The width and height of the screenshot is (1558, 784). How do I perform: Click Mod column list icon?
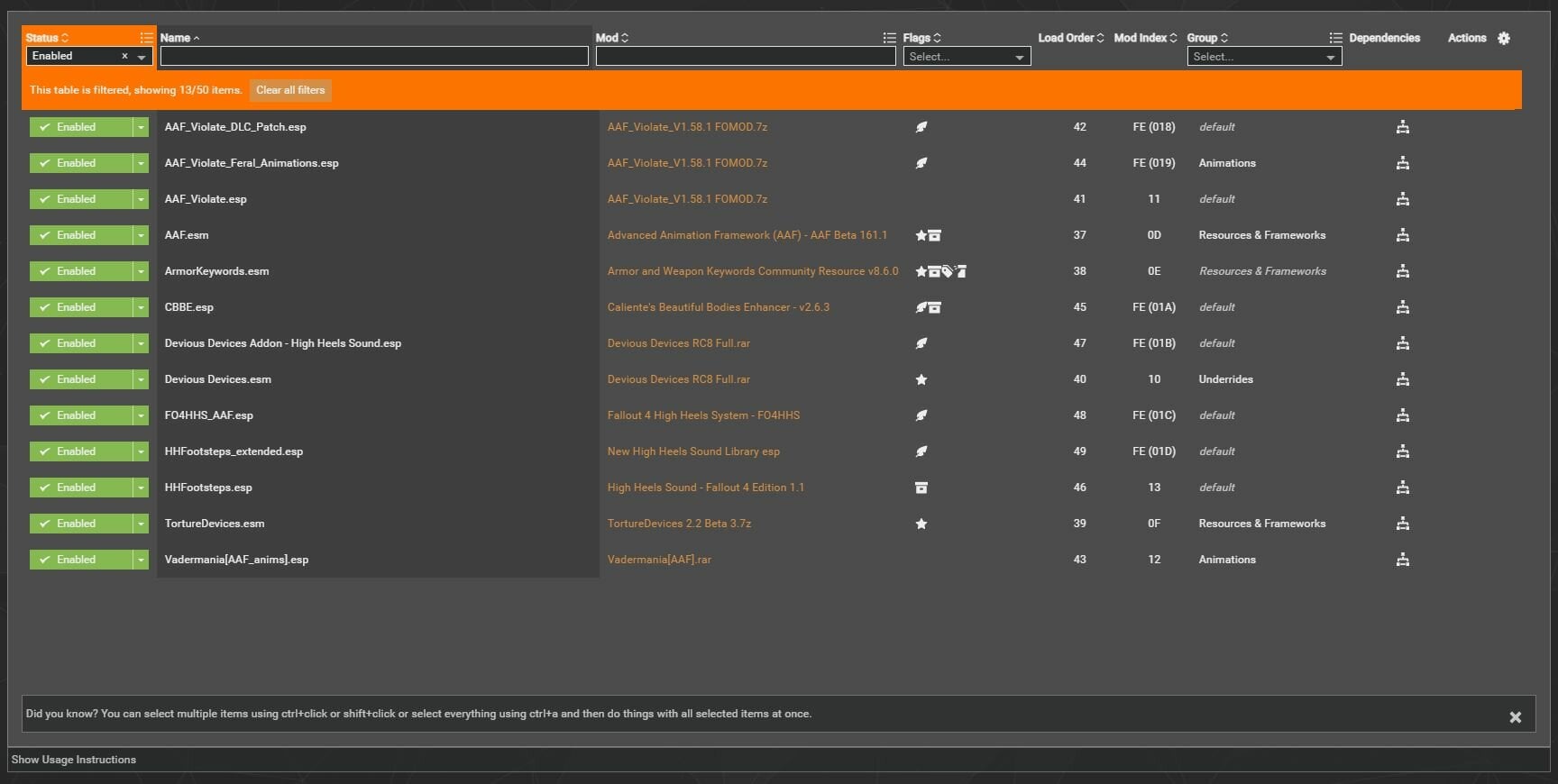(x=889, y=38)
